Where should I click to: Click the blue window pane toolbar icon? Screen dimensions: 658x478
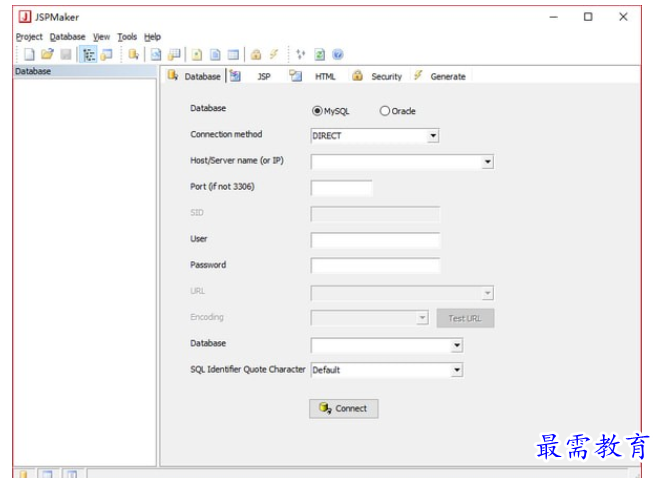[x=233, y=55]
